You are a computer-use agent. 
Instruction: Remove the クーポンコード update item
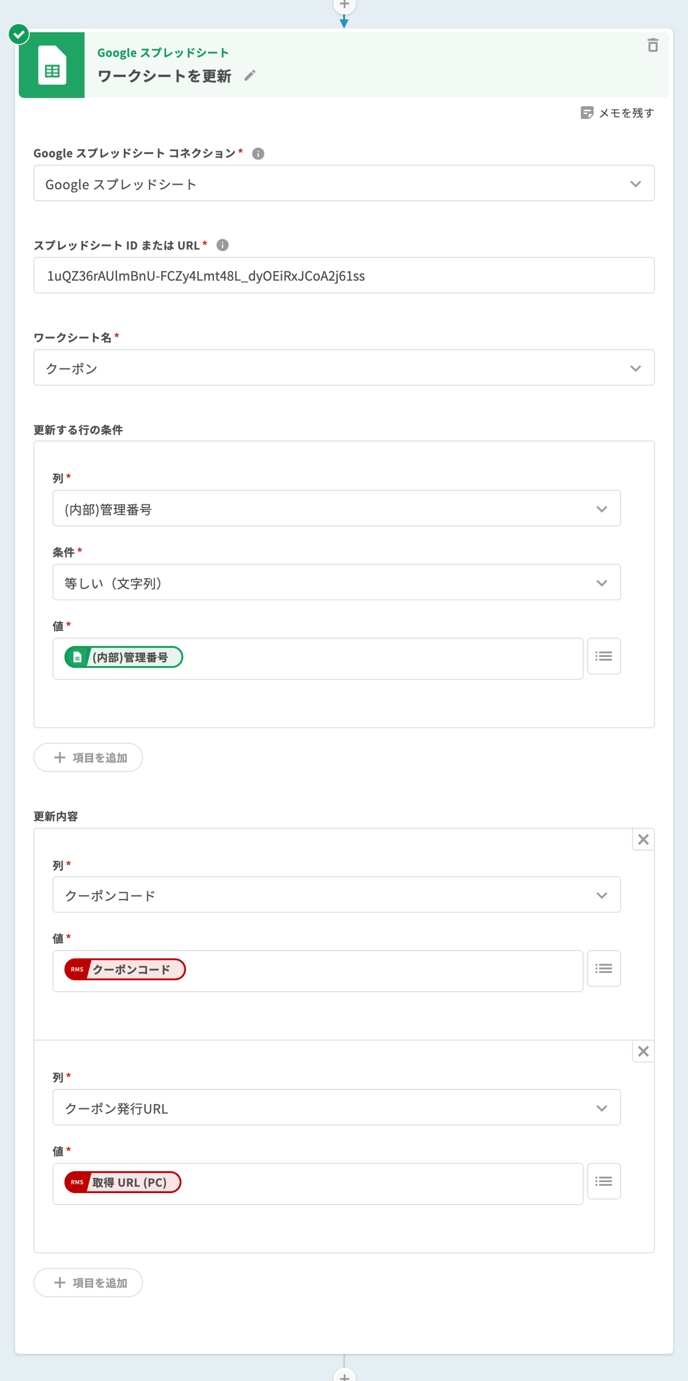pos(643,840)
